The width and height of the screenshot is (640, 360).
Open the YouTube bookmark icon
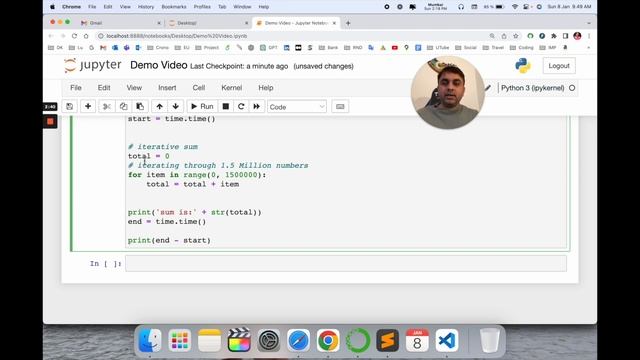(395, 48)
